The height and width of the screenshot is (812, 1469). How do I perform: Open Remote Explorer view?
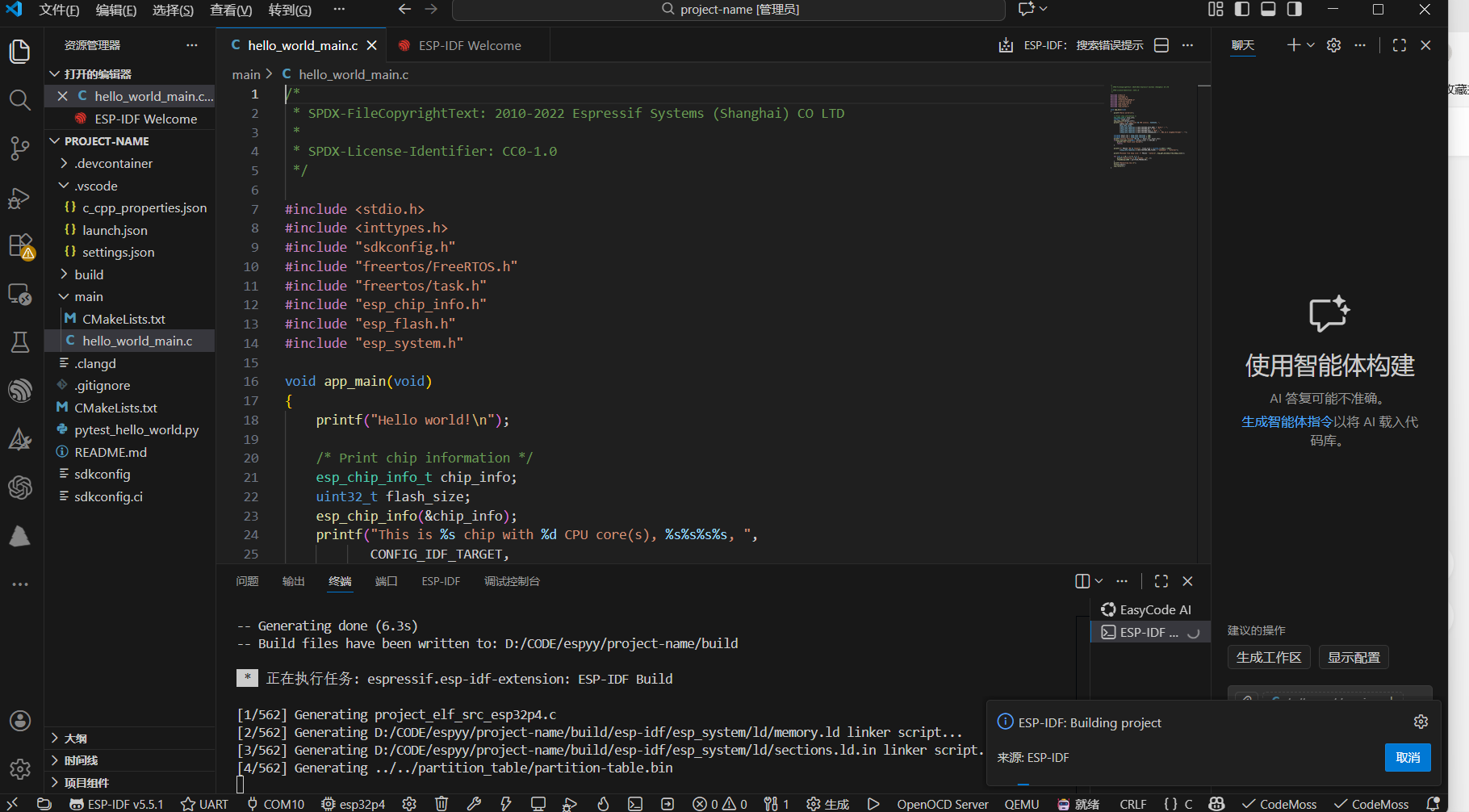coord(19,294)
